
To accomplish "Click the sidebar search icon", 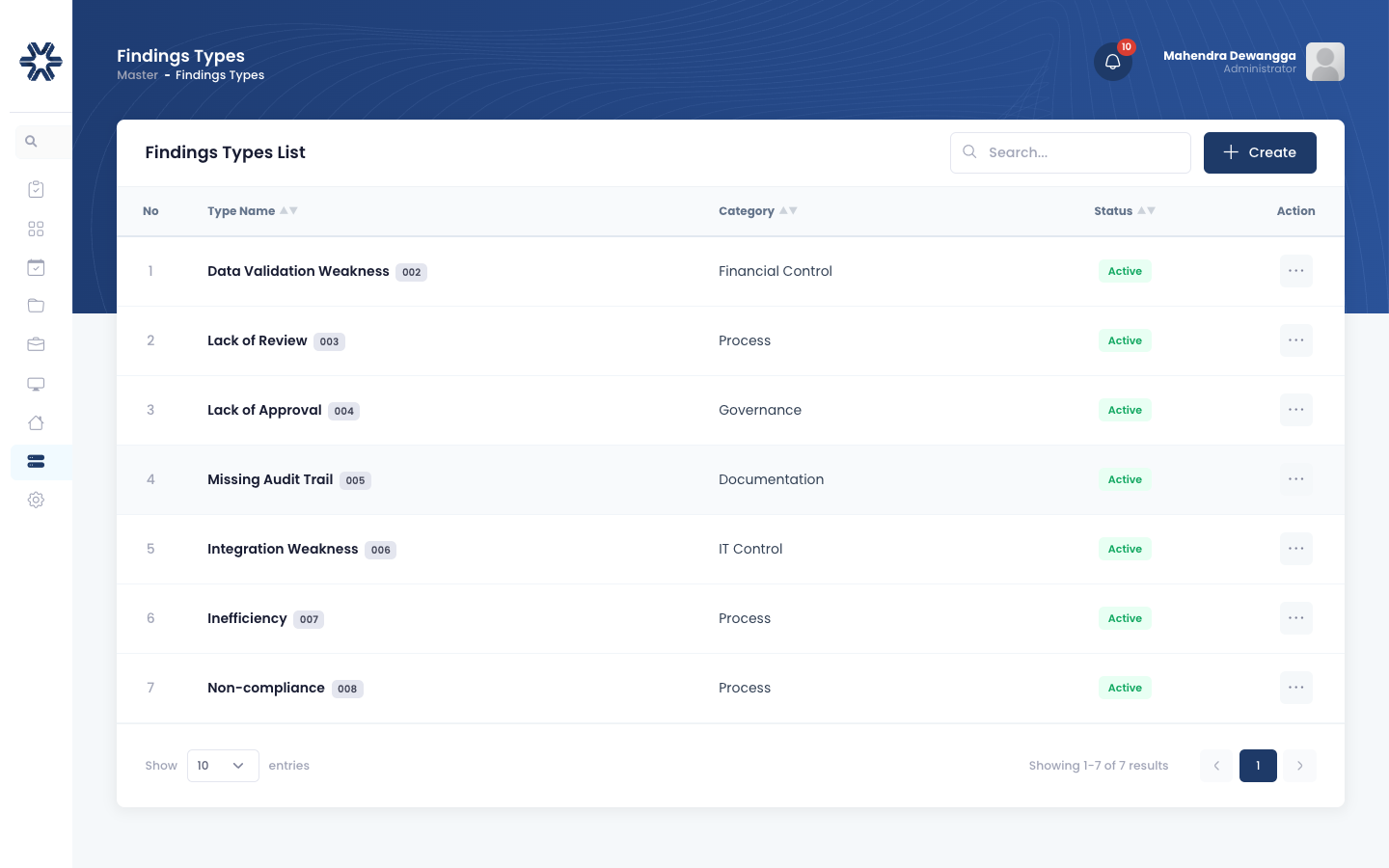I will (x=31, y=142).
